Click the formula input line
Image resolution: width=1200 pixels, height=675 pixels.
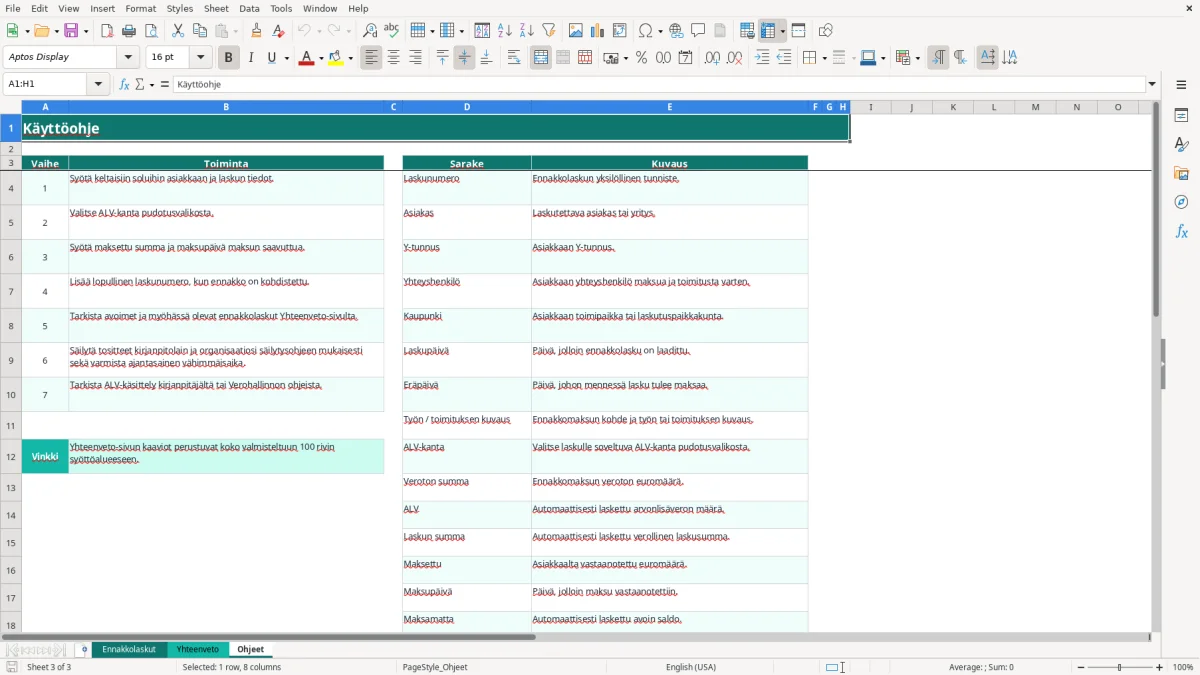659,84
